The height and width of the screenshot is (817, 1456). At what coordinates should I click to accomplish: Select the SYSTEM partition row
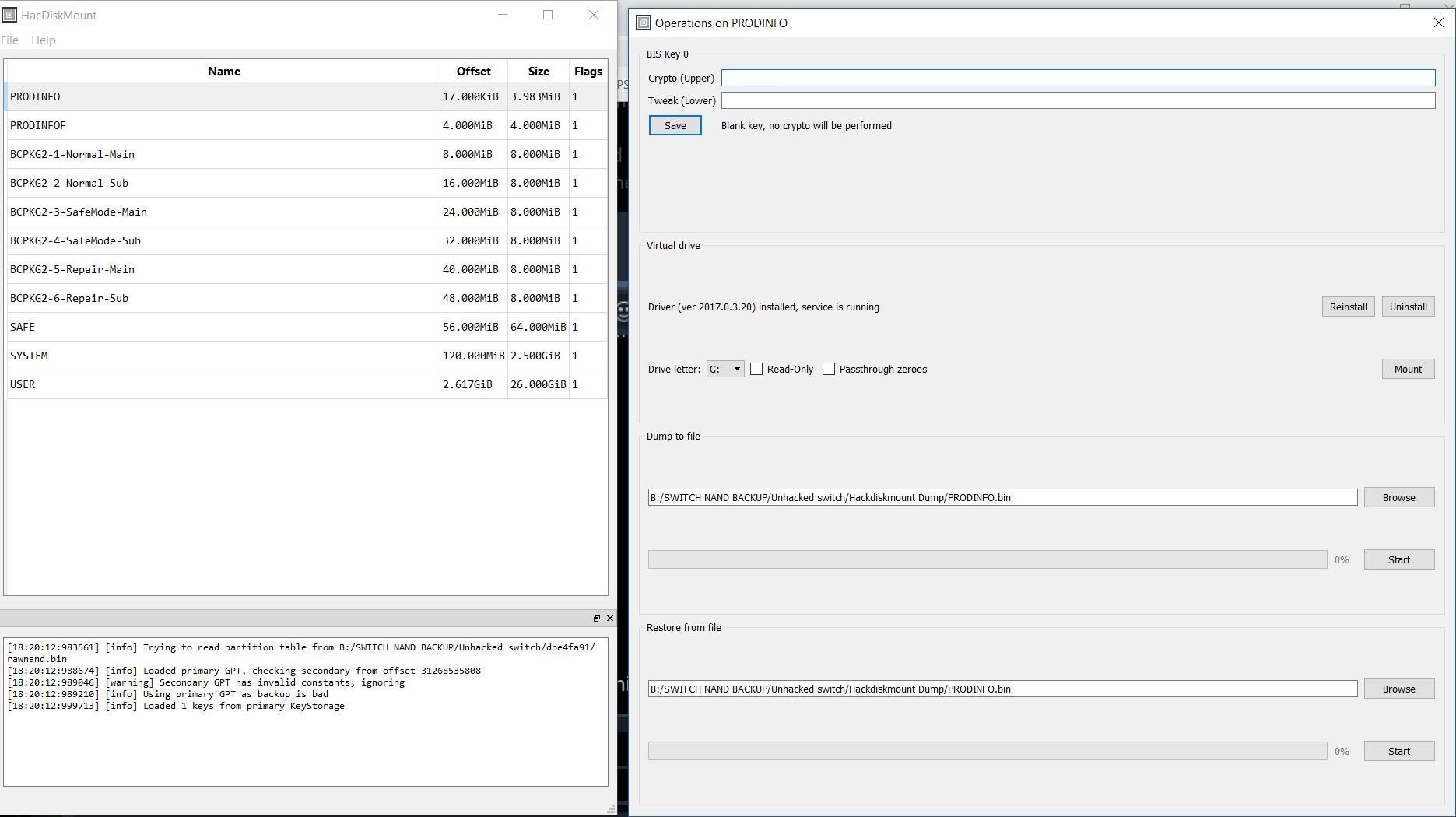[307, 356]
